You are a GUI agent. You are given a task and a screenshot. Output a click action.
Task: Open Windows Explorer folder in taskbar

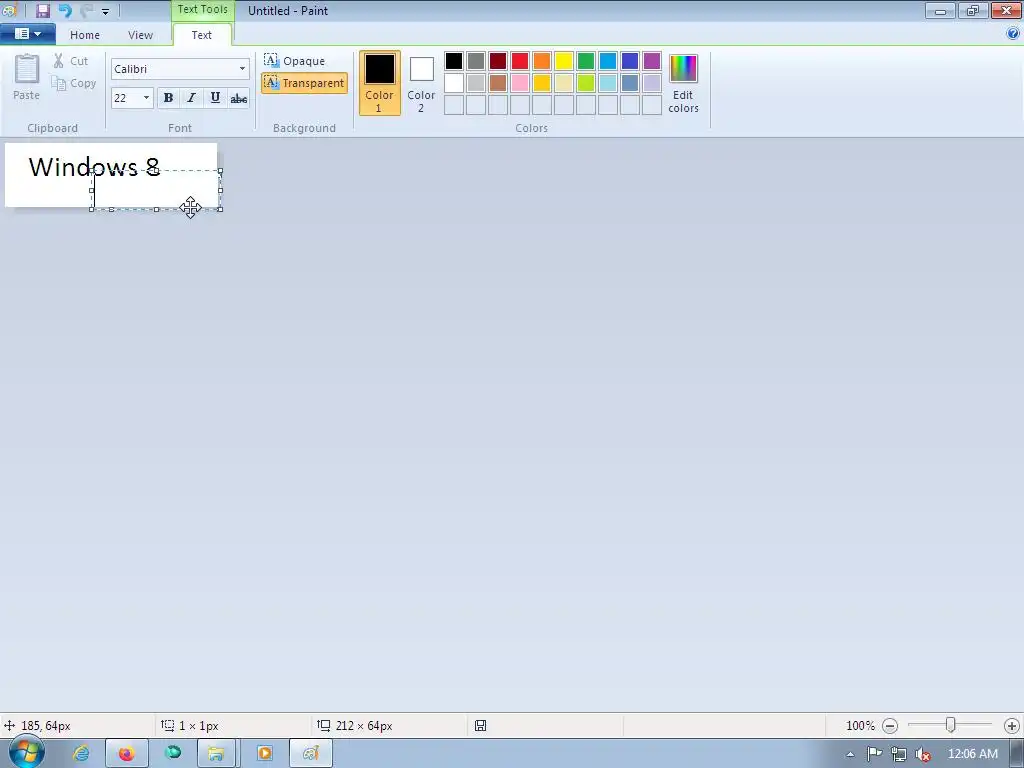[x=216, y=754]
